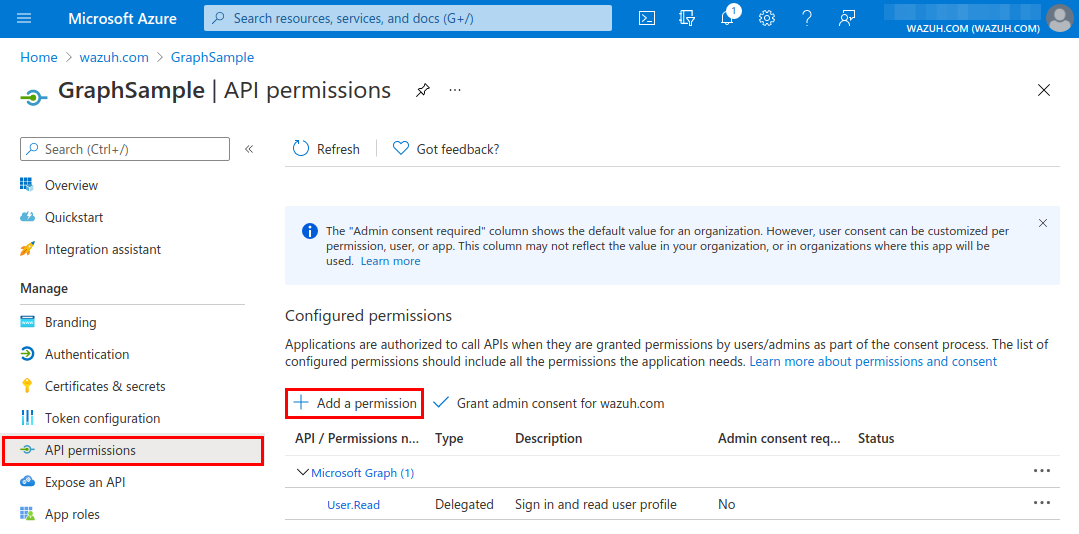Focus the sidebar Search (Ctrl+/) field
Screen dimensions: 1079x534
tap(125, 149)
